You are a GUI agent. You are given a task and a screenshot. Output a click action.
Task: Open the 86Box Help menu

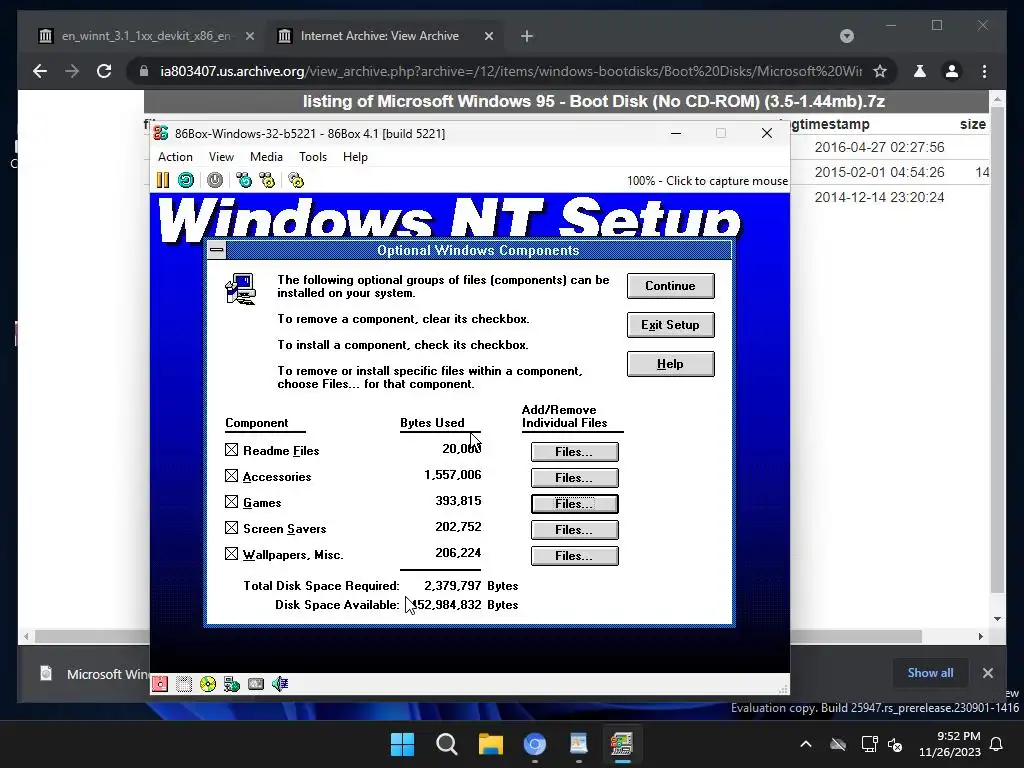pos(355,157)
